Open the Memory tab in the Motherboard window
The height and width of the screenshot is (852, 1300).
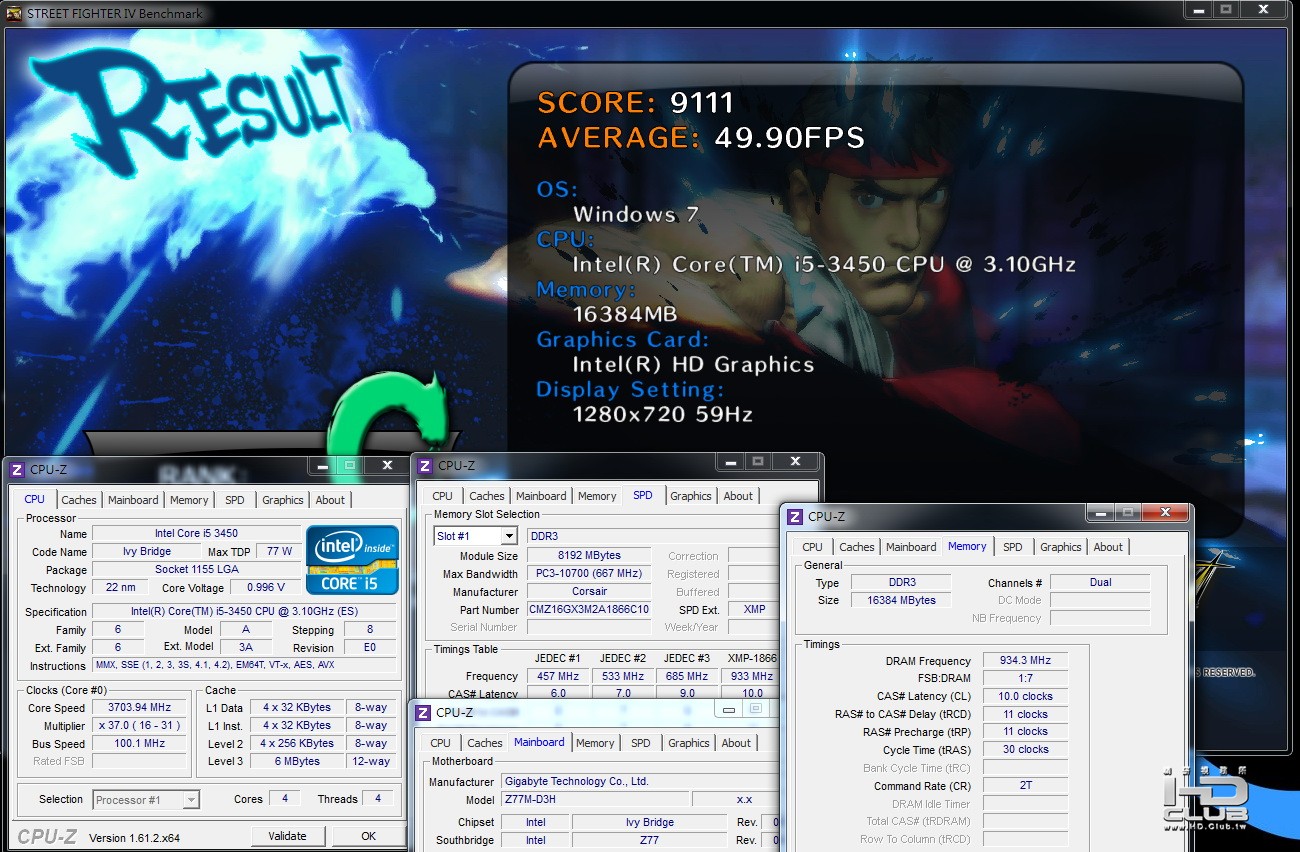point(595,743)
